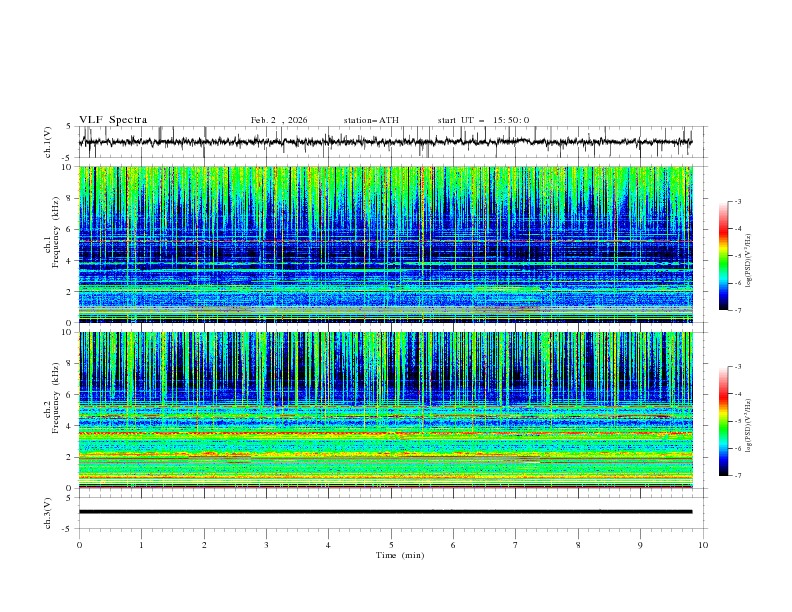The height and width of the screenshot is (612, 792).
Task: Click the lower colorbar log(PSD) label
Action: (749, 427)
